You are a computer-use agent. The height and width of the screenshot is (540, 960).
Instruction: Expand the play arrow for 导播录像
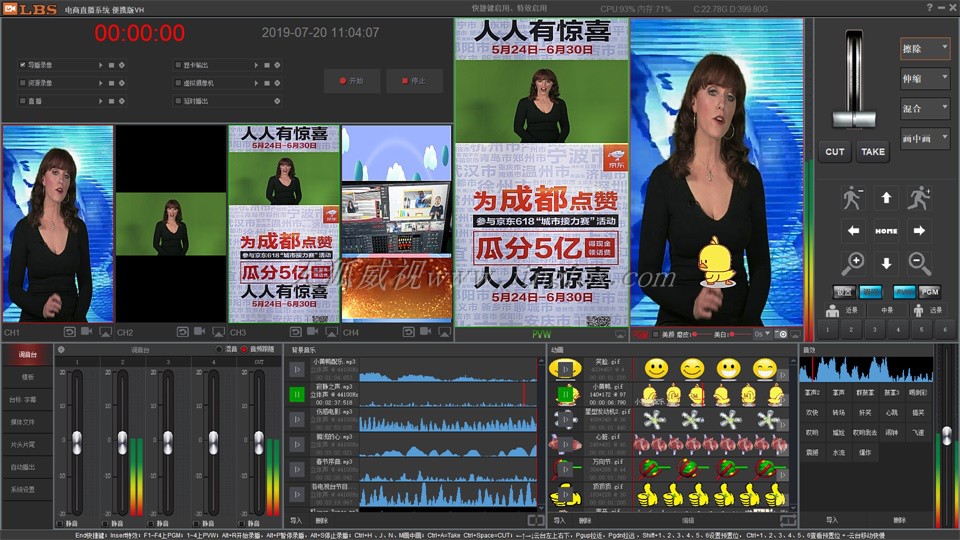tap(100, 65)
